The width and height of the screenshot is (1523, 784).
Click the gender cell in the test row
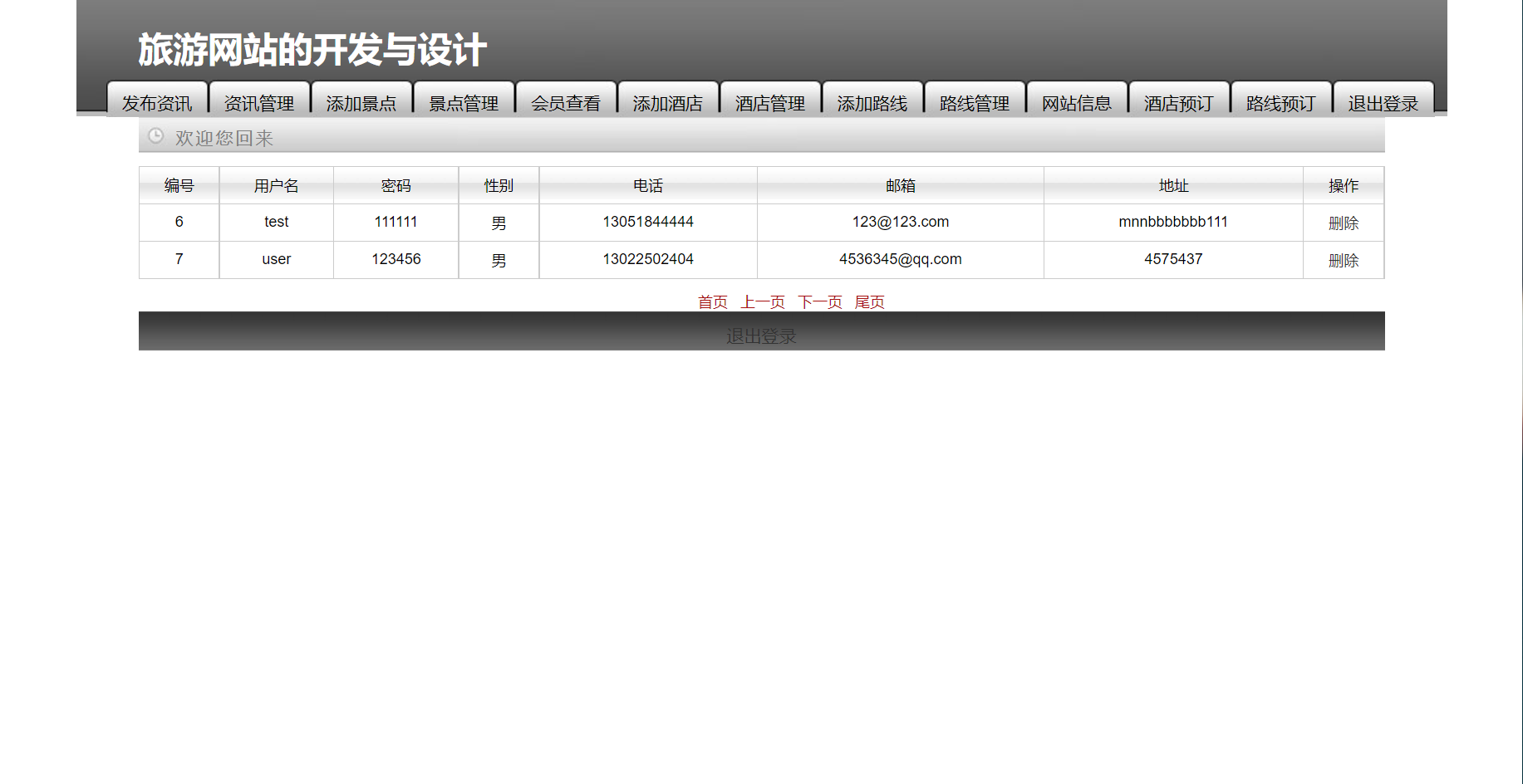499,223
